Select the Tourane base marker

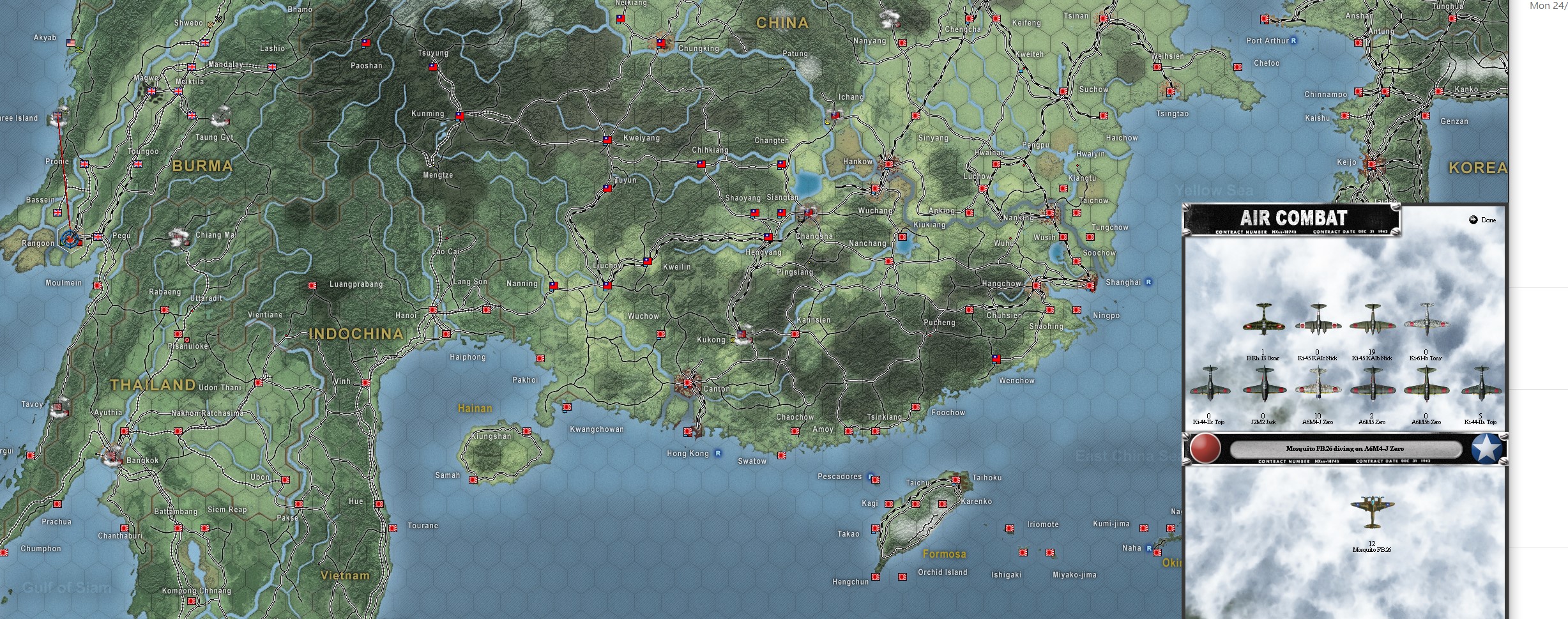[x=393, y=528]
